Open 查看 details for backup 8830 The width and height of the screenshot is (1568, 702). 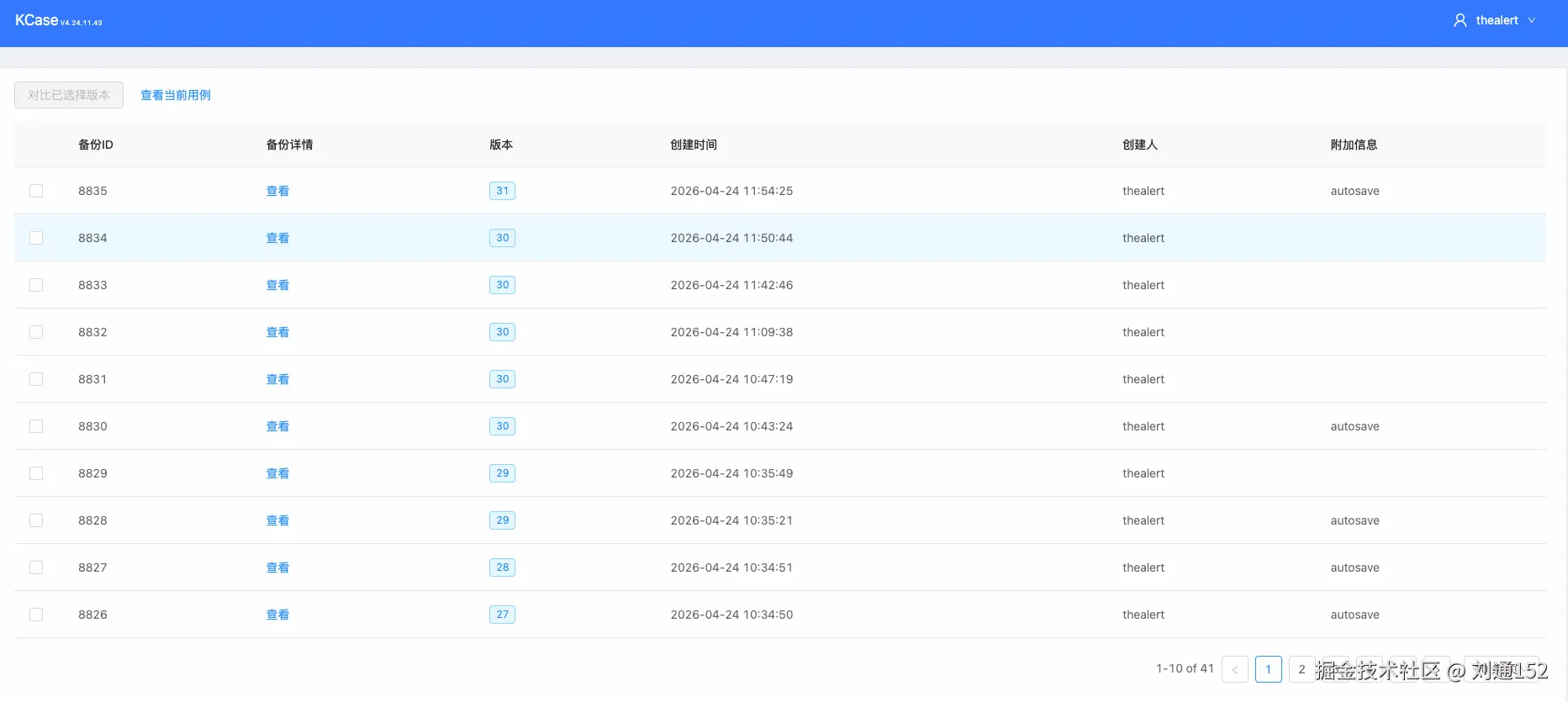[277, 426]
